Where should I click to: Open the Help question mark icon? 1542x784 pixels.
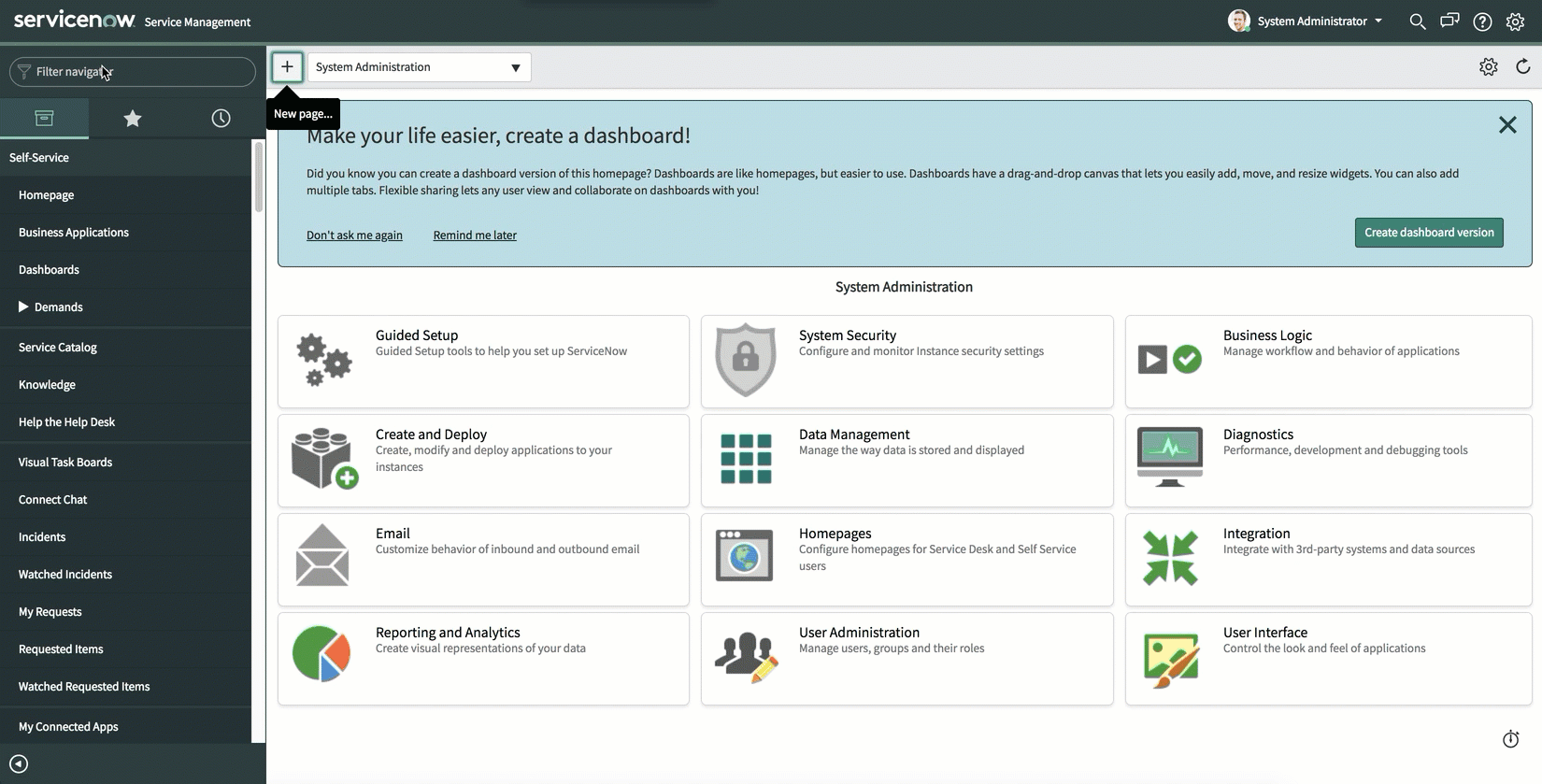1482,21
